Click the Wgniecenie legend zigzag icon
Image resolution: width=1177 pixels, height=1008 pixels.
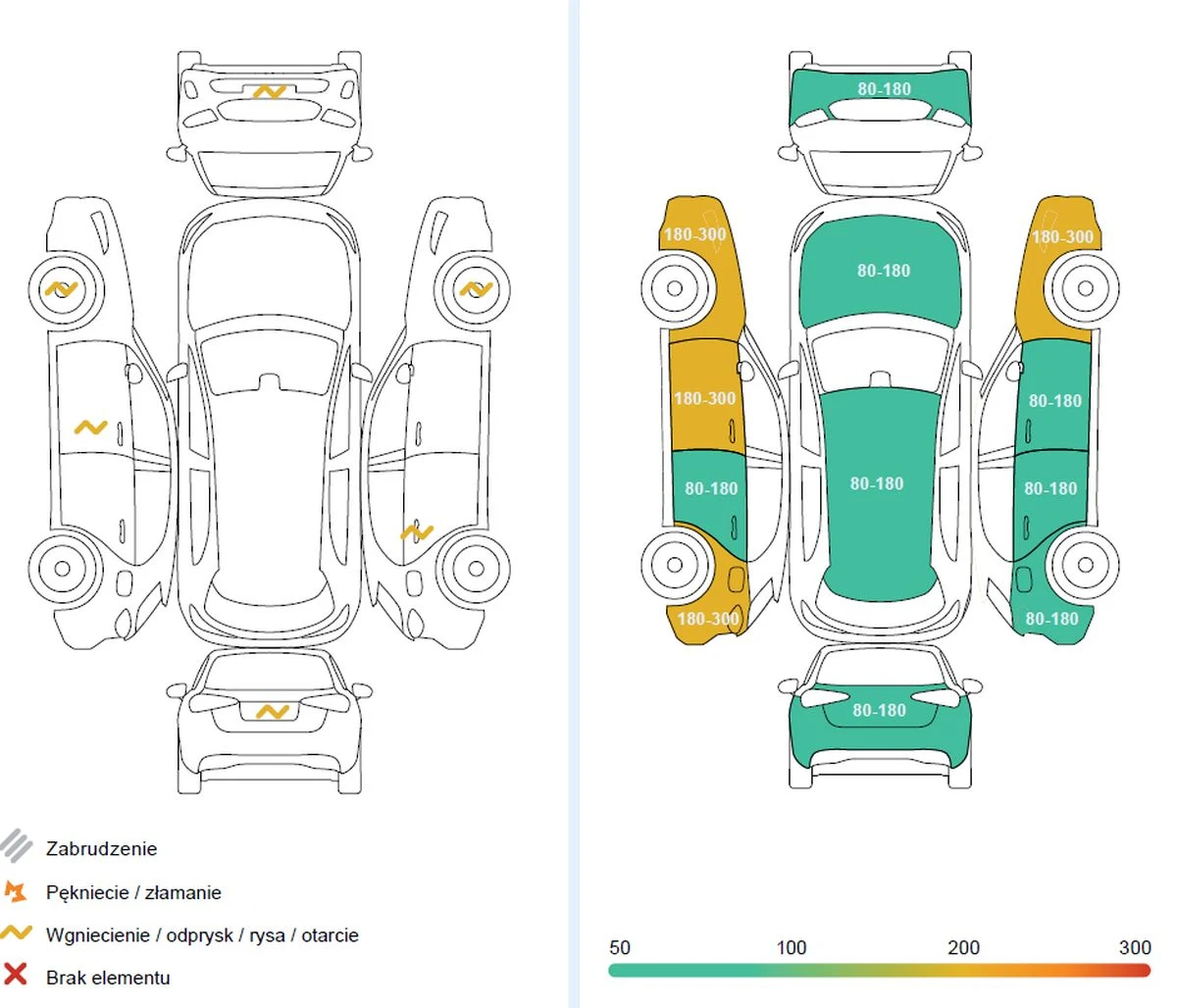click(x=17, y=933)
